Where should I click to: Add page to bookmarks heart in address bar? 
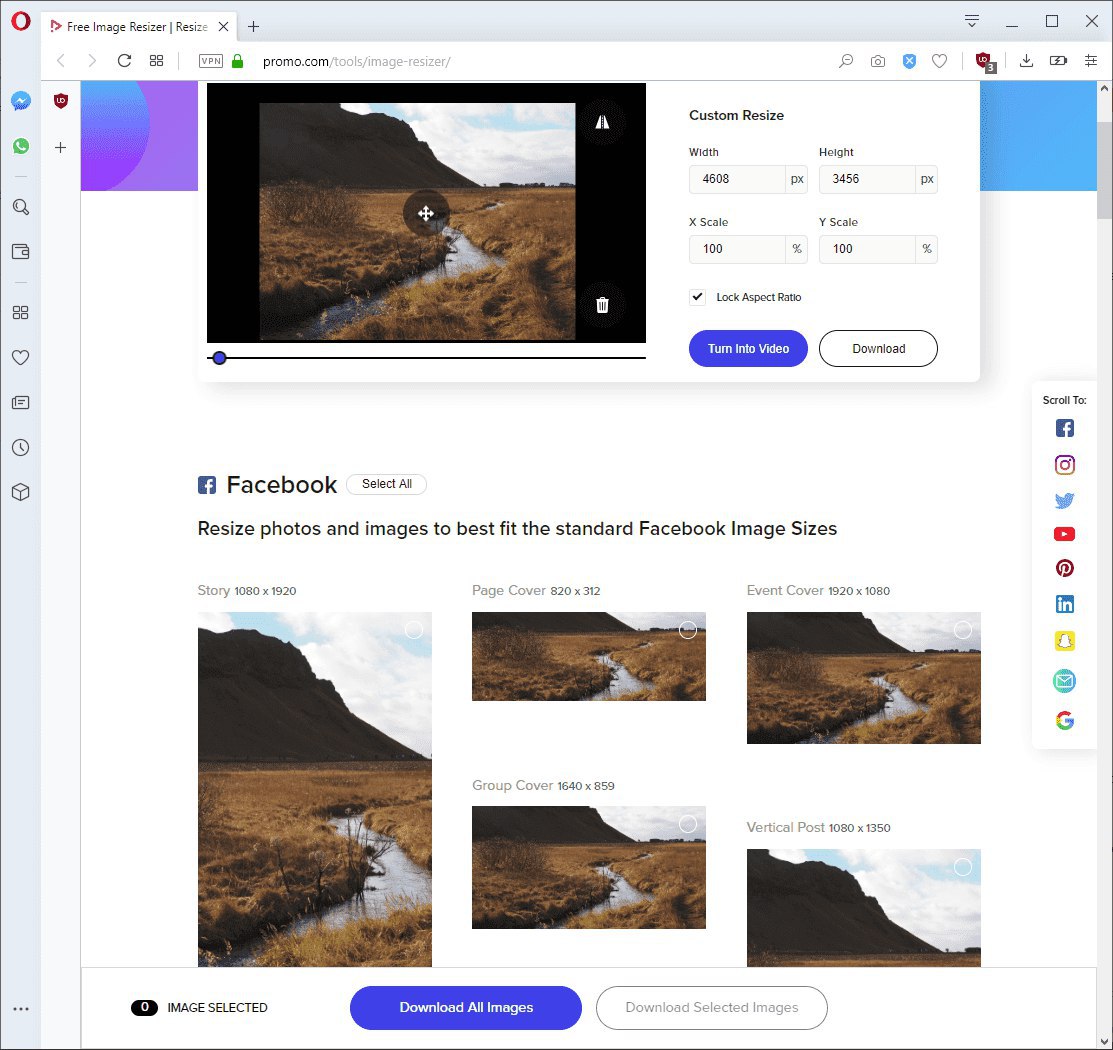pyautogui.click(x=939, y=61)
